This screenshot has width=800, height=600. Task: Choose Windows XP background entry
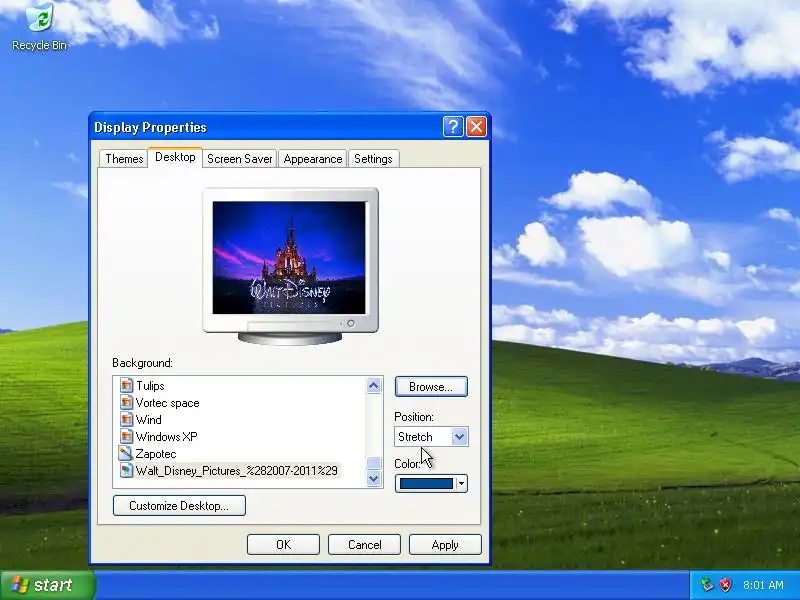[x=166, y=437]
